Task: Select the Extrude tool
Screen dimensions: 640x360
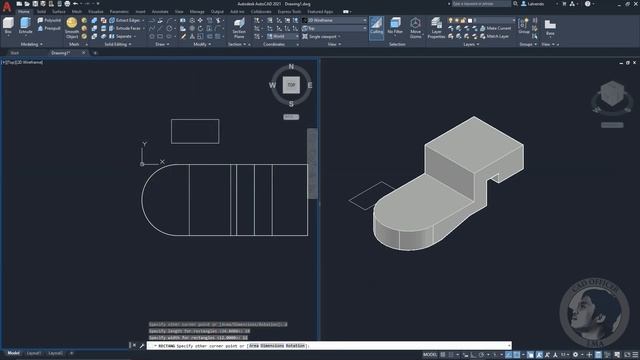Action: click(25, 26)
